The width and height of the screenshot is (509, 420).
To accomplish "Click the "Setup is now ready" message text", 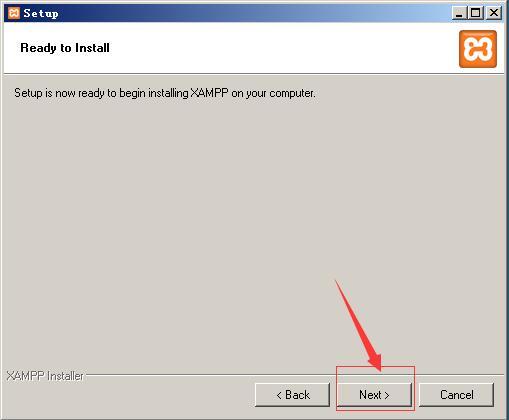I will (x=165, y=93).
